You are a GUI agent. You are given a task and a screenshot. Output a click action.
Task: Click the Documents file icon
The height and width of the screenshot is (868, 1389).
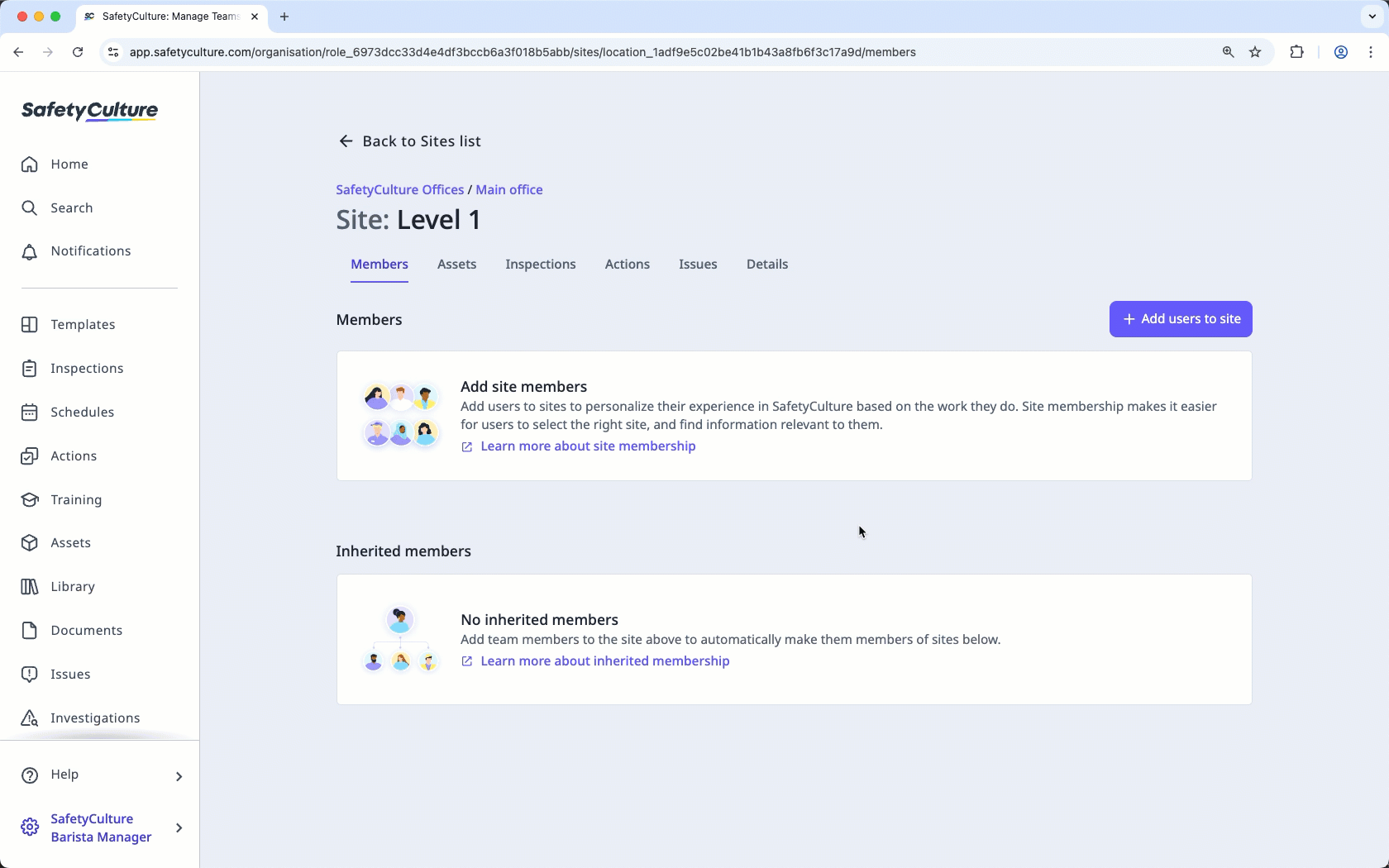coord(30,631)
